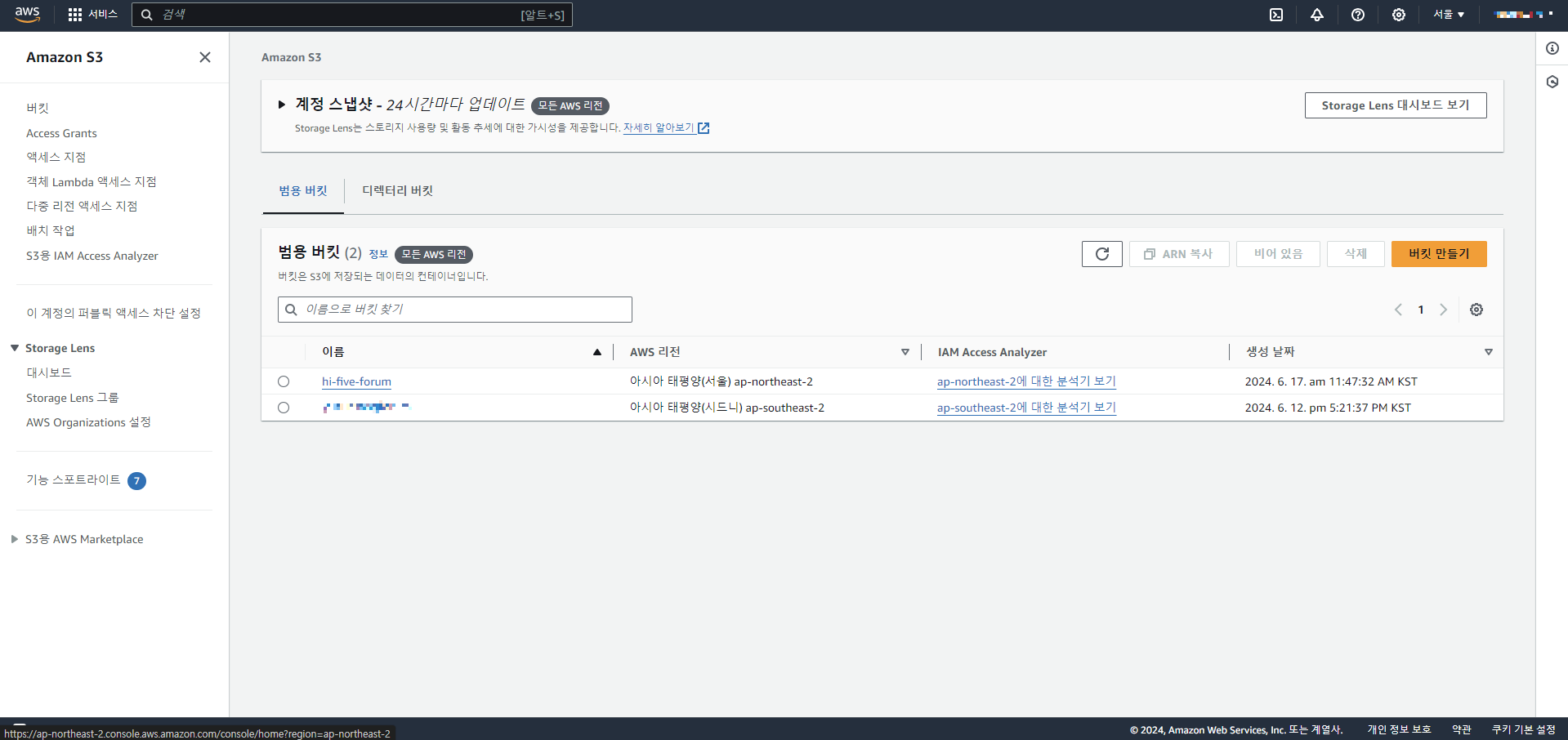The image size is (1568, 740).
Task: Open the hi-five-forum bucket link
Action: [x=356, y=381]
